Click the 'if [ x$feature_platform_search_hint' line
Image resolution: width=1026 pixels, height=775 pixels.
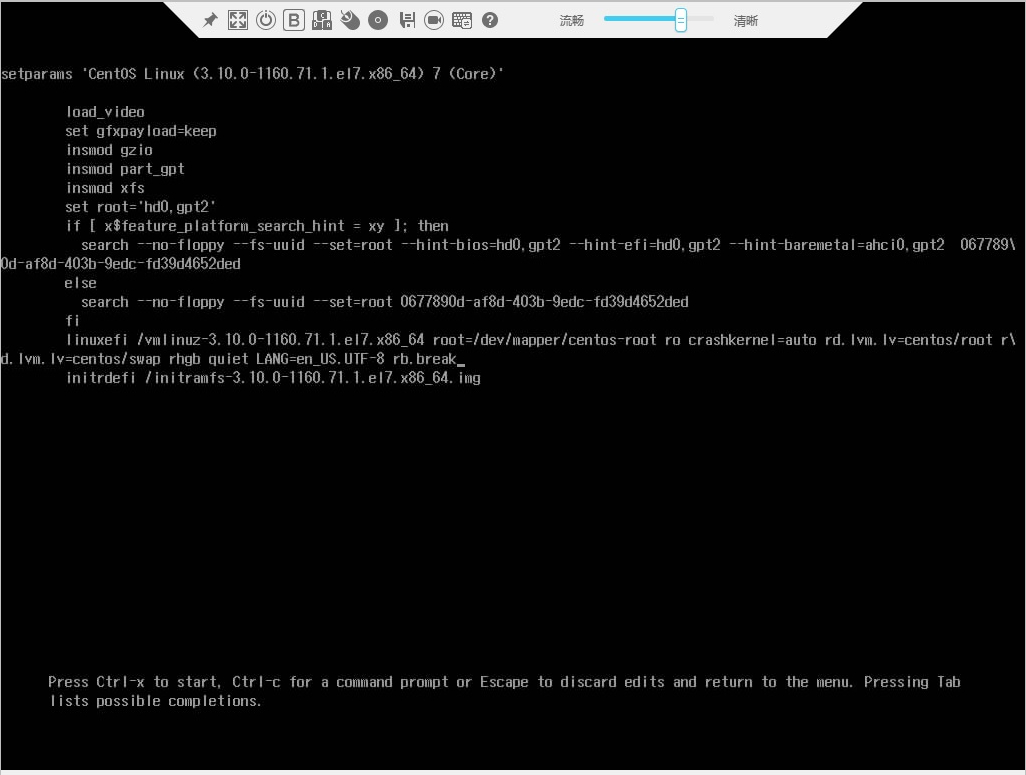pyautogui.click(x=257, y=226)
